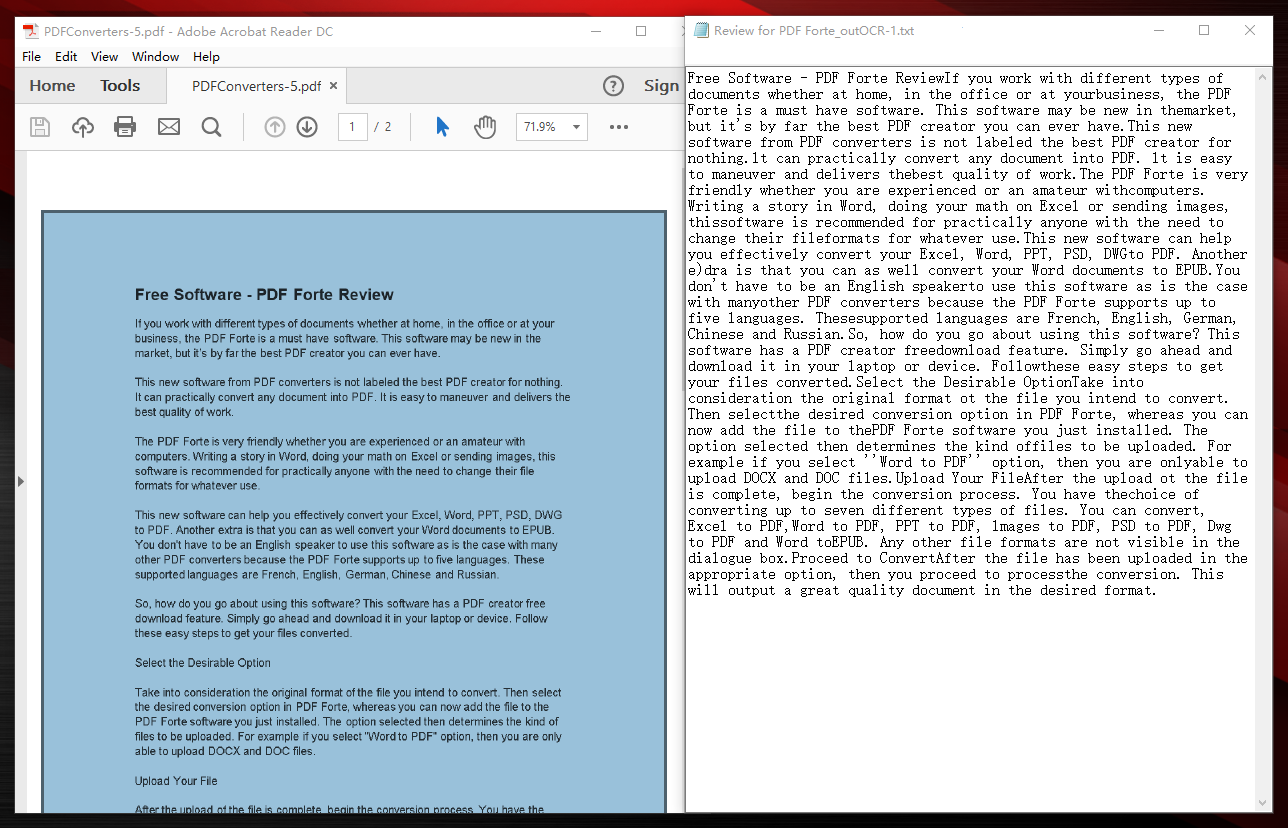Screen dimensions: 1288x828
Task: Click the Acrobat PDF icon in title bar
Action: pyautogui.click(x=31, y=31)
